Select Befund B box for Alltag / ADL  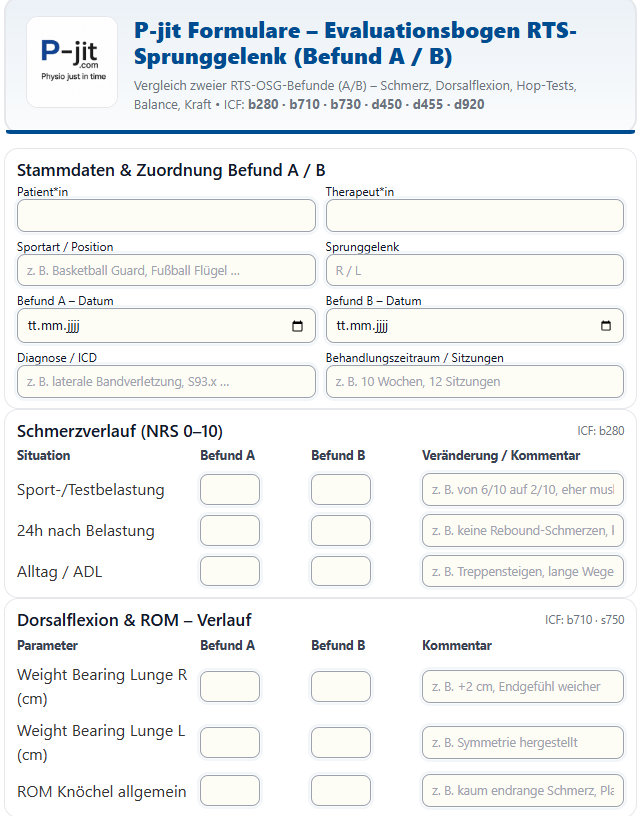click(340, 571)
